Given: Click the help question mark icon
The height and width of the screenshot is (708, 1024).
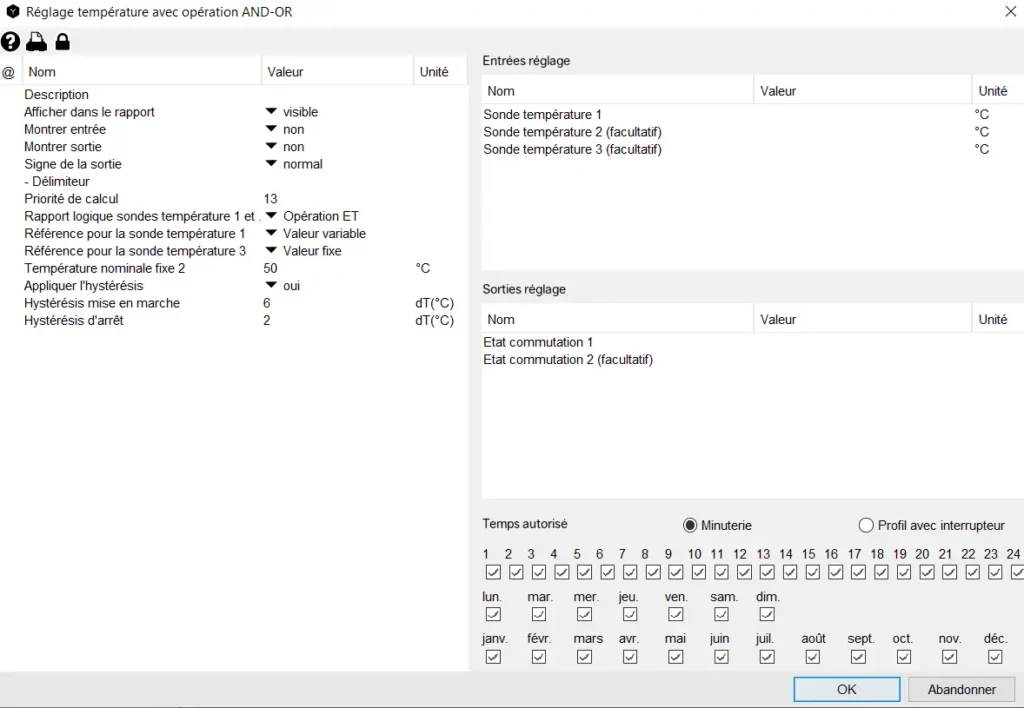Looking at the screenshot, I should point(11,42).
